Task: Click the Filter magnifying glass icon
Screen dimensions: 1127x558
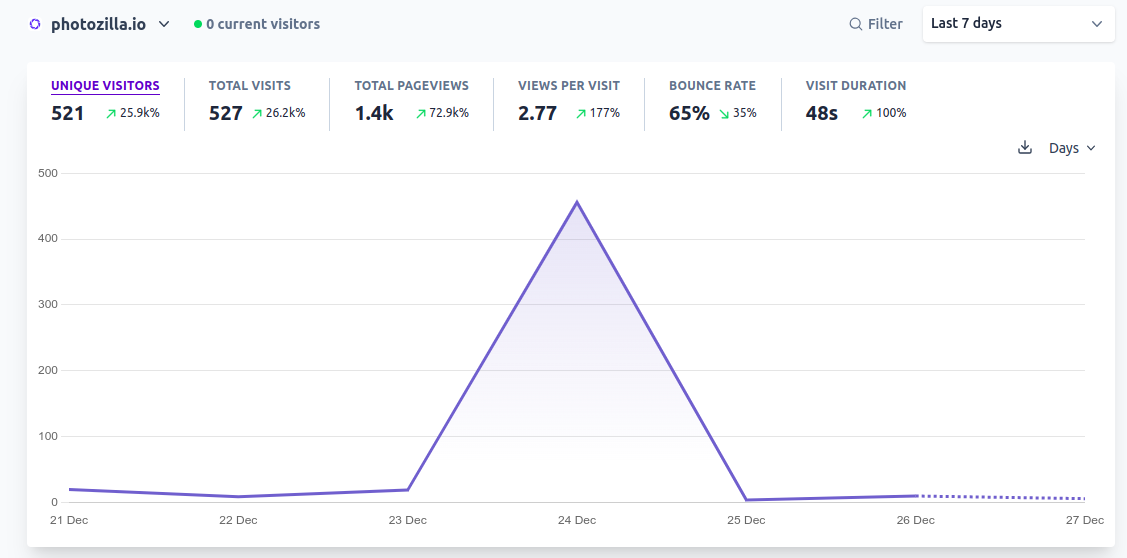Action: 856,24
